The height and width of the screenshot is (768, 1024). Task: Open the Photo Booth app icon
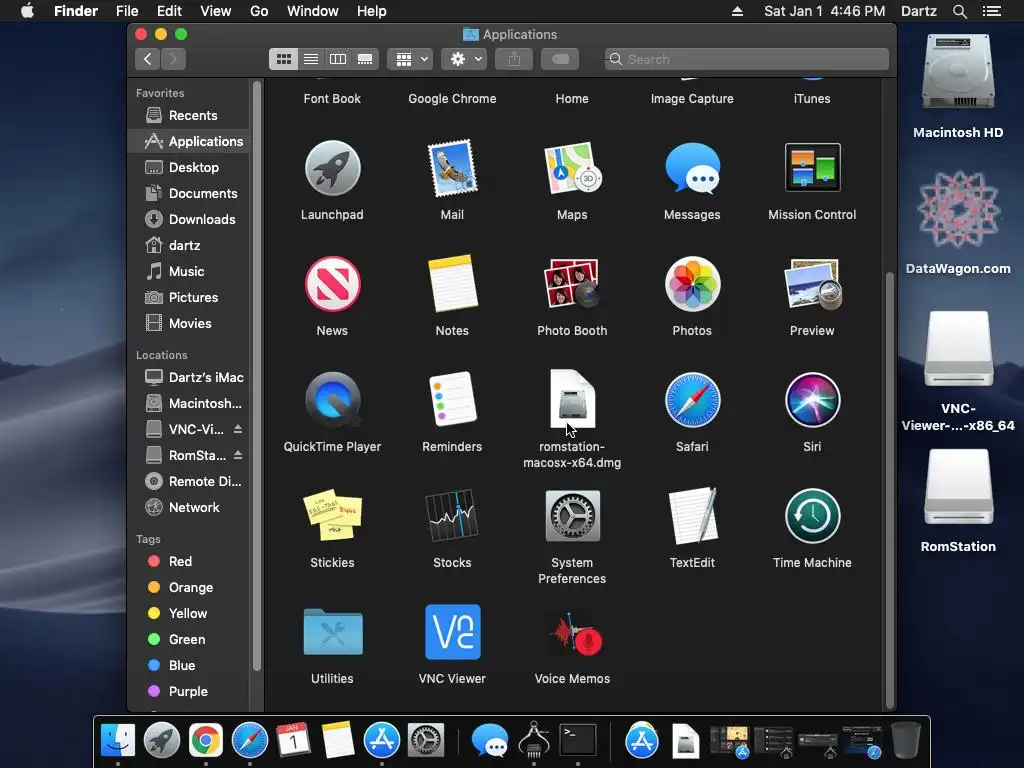tap(572, 284)
